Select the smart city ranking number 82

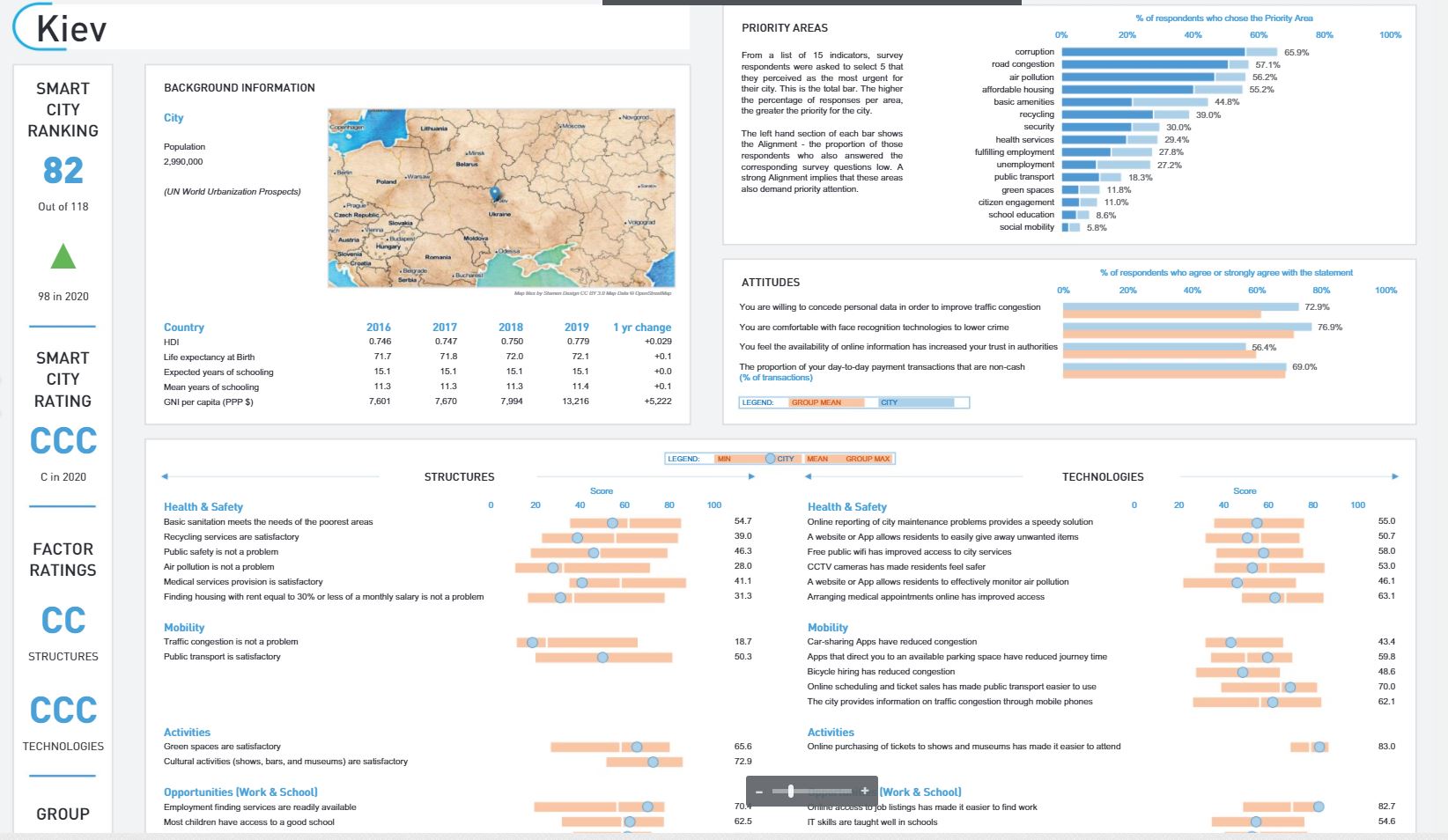tap(63, 170)
